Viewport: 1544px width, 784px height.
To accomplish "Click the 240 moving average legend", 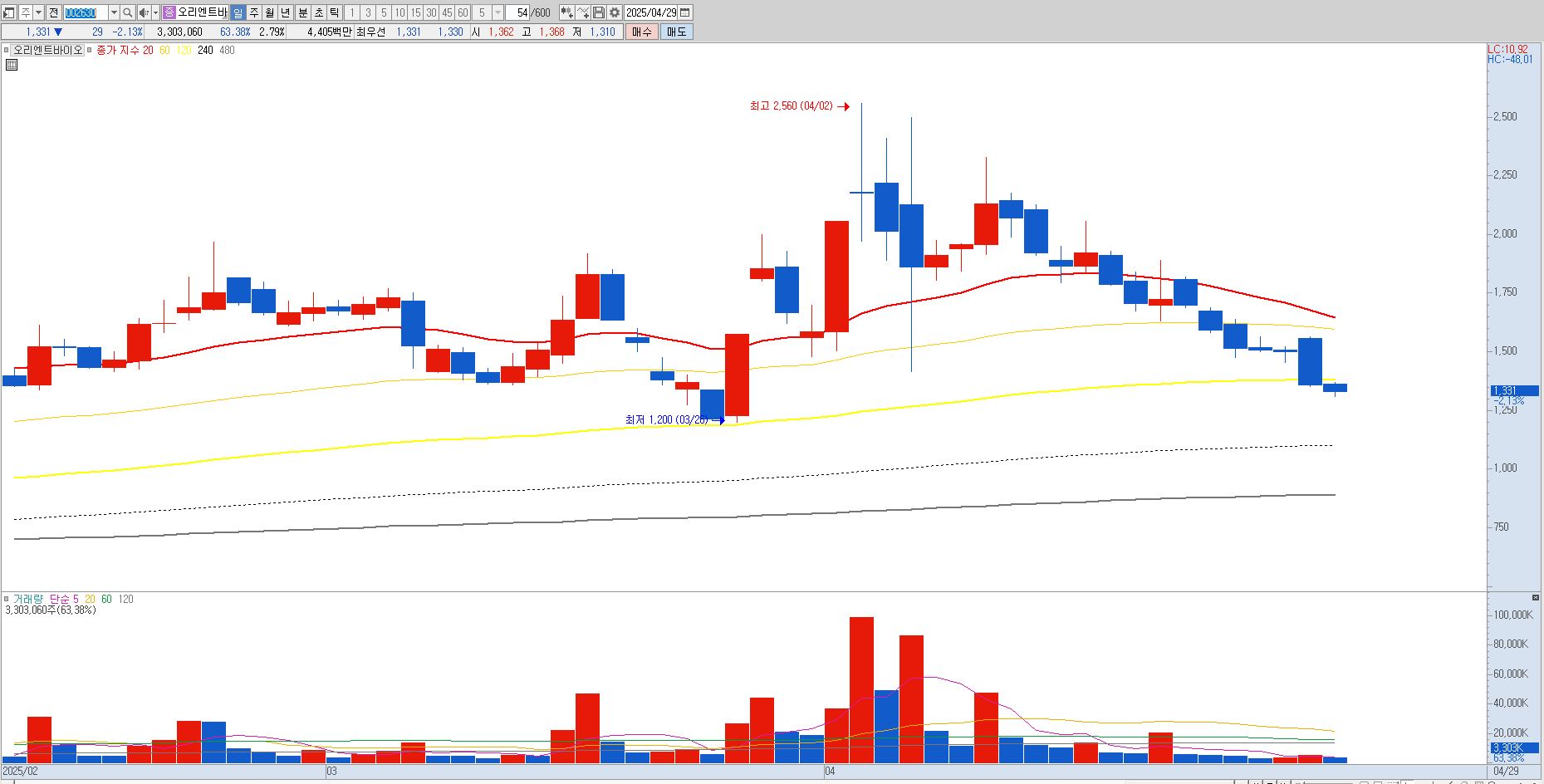I will click(205, 50).
